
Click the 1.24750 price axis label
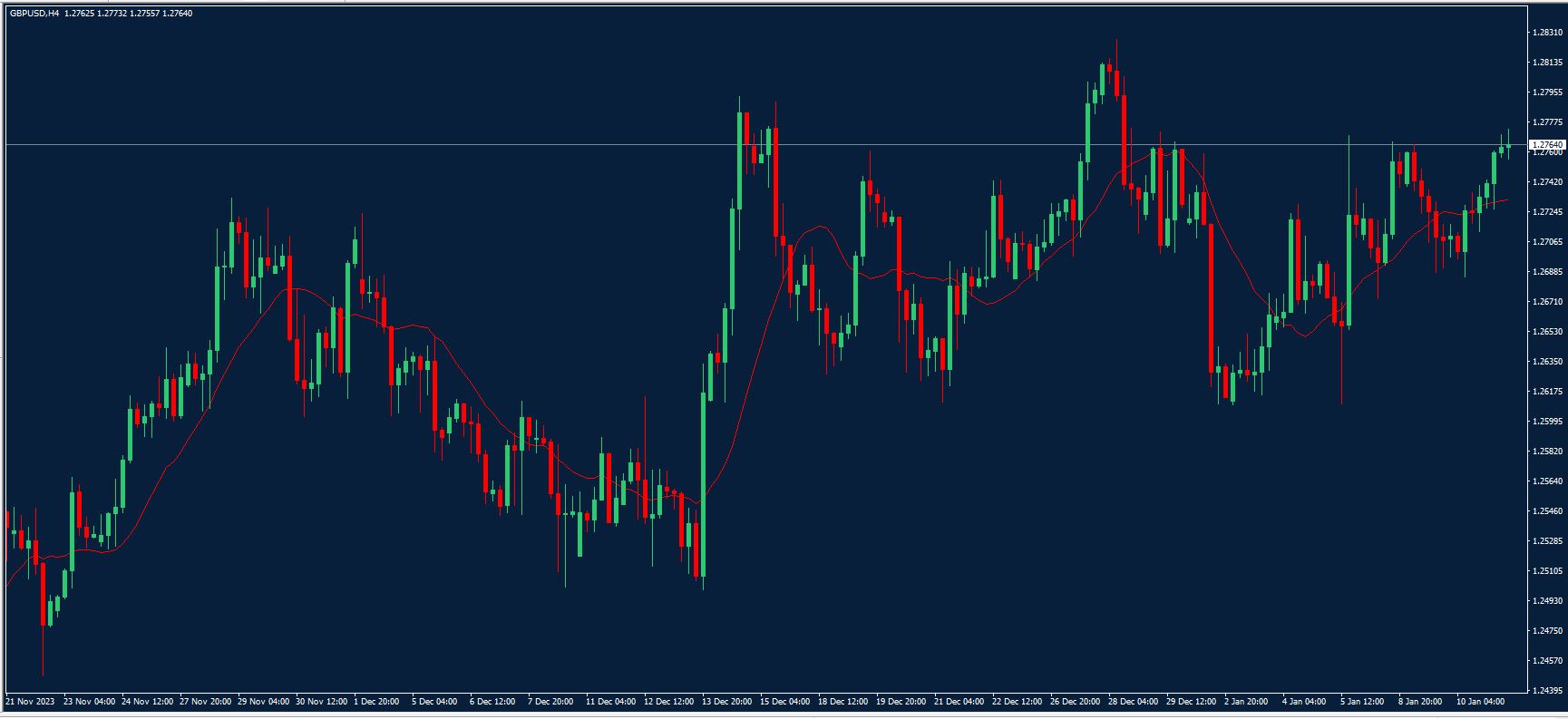[x=1547, y=631]
